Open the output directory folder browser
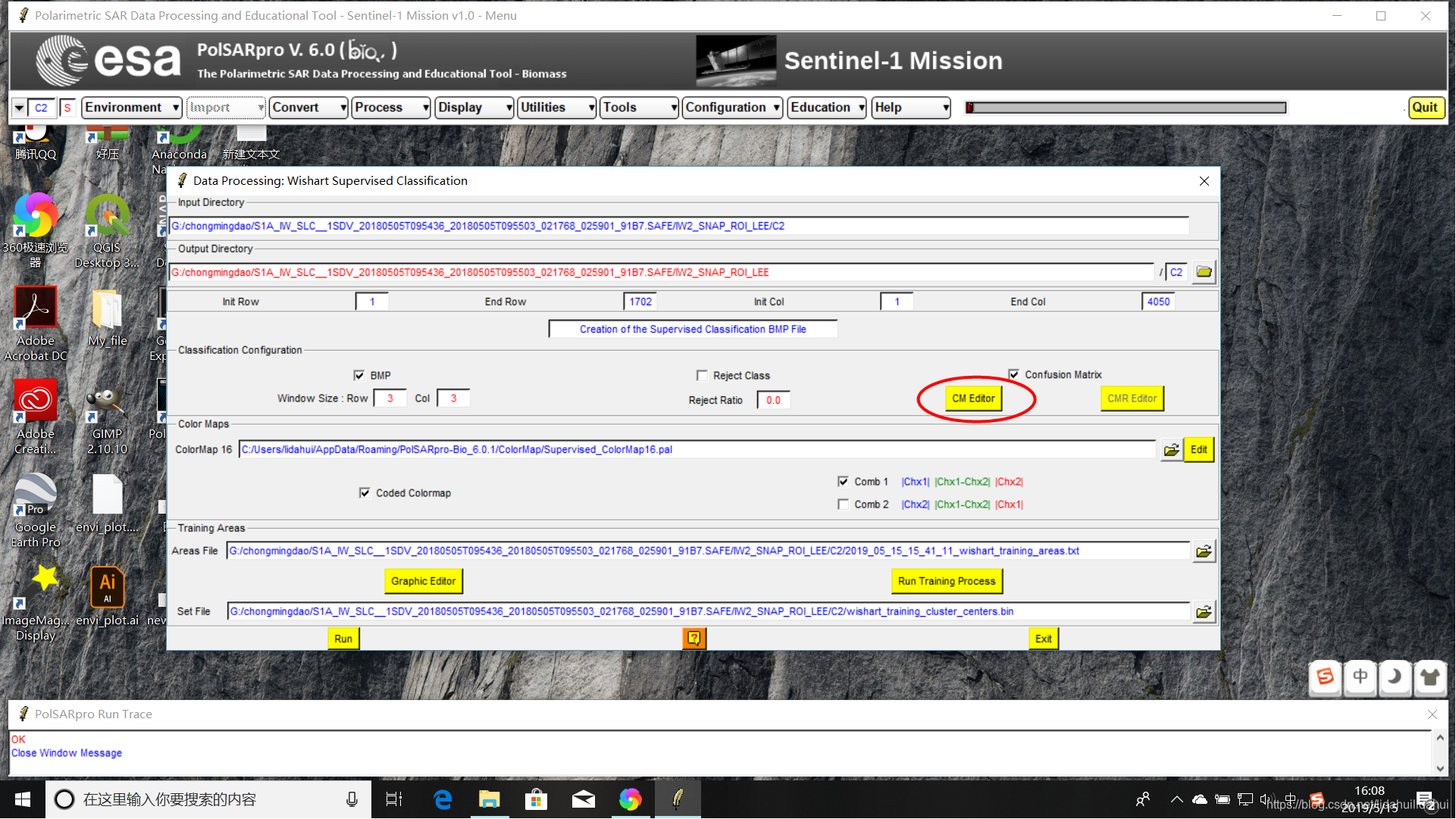The width and height of the screenshot is (1456, 819). (x=1204, y=272)
